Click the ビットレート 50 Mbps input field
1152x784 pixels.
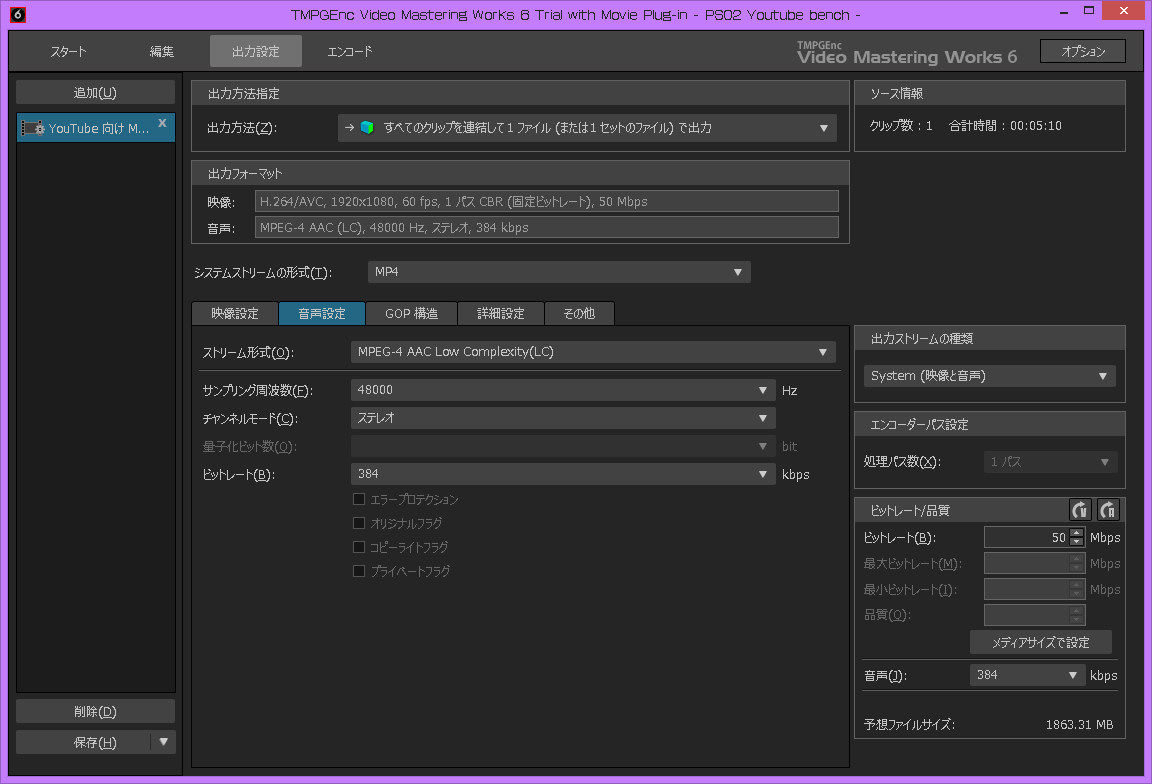click(1027, 538)
